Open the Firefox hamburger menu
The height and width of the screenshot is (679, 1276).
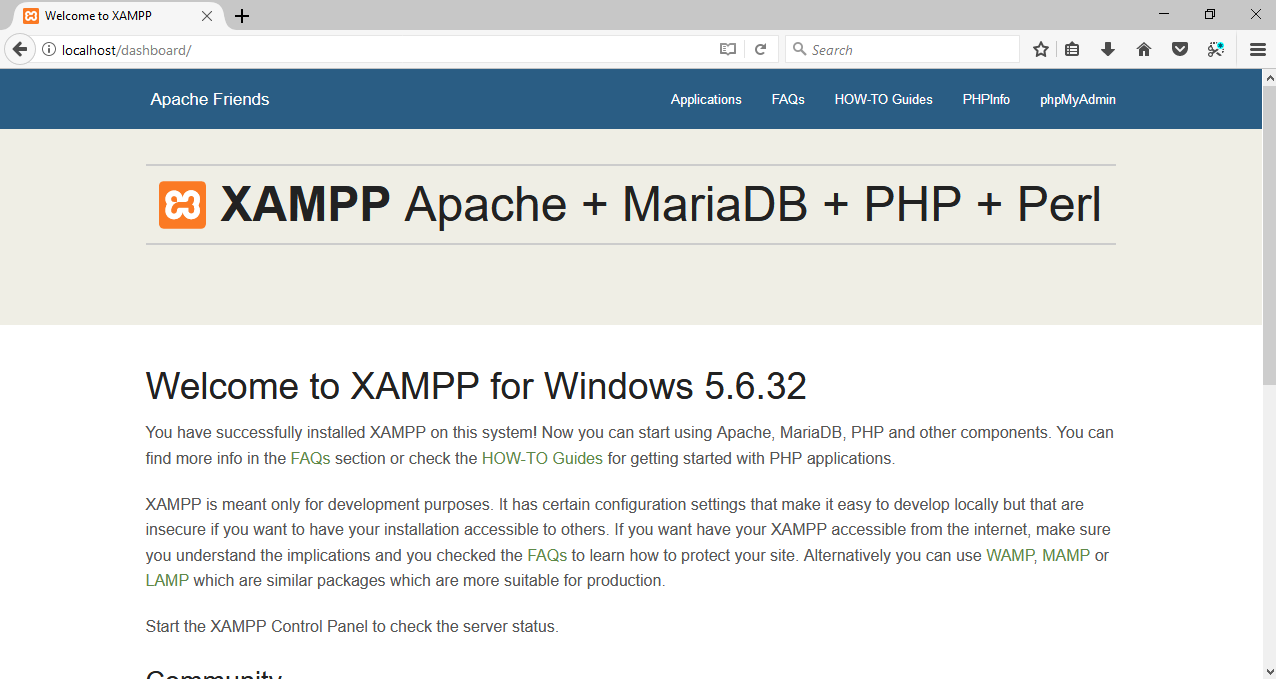(x=1257, y=48)
